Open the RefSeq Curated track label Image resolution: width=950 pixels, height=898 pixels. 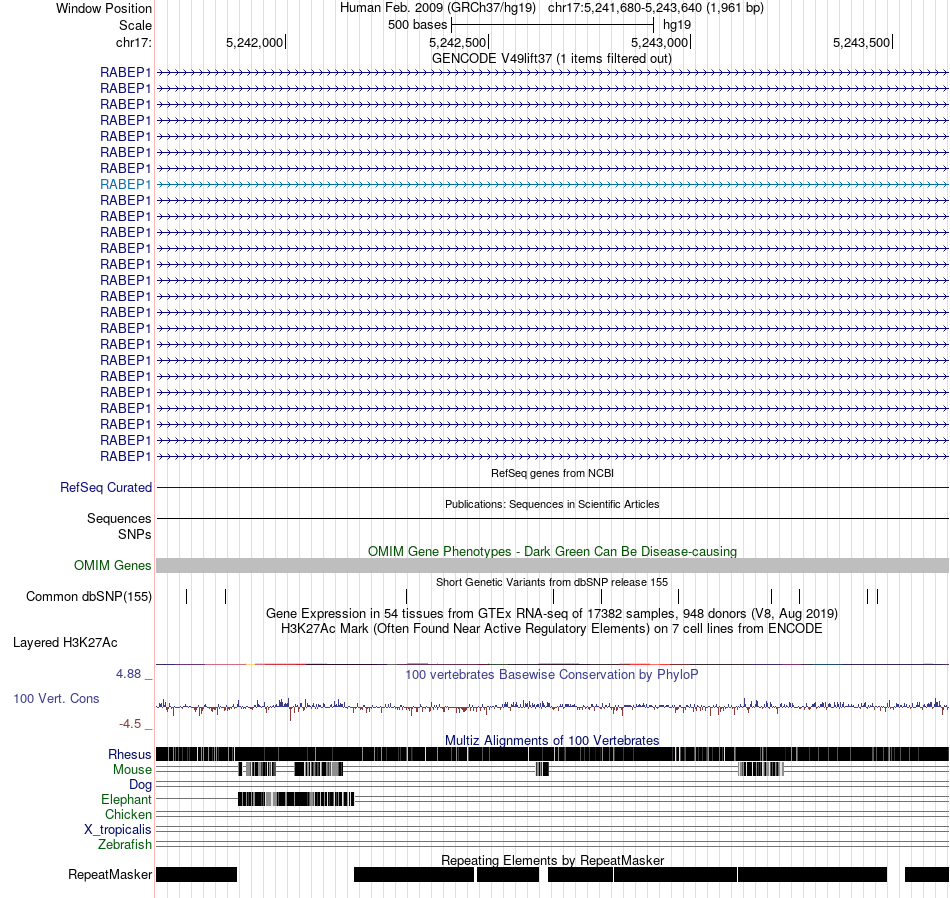[106, 487]
